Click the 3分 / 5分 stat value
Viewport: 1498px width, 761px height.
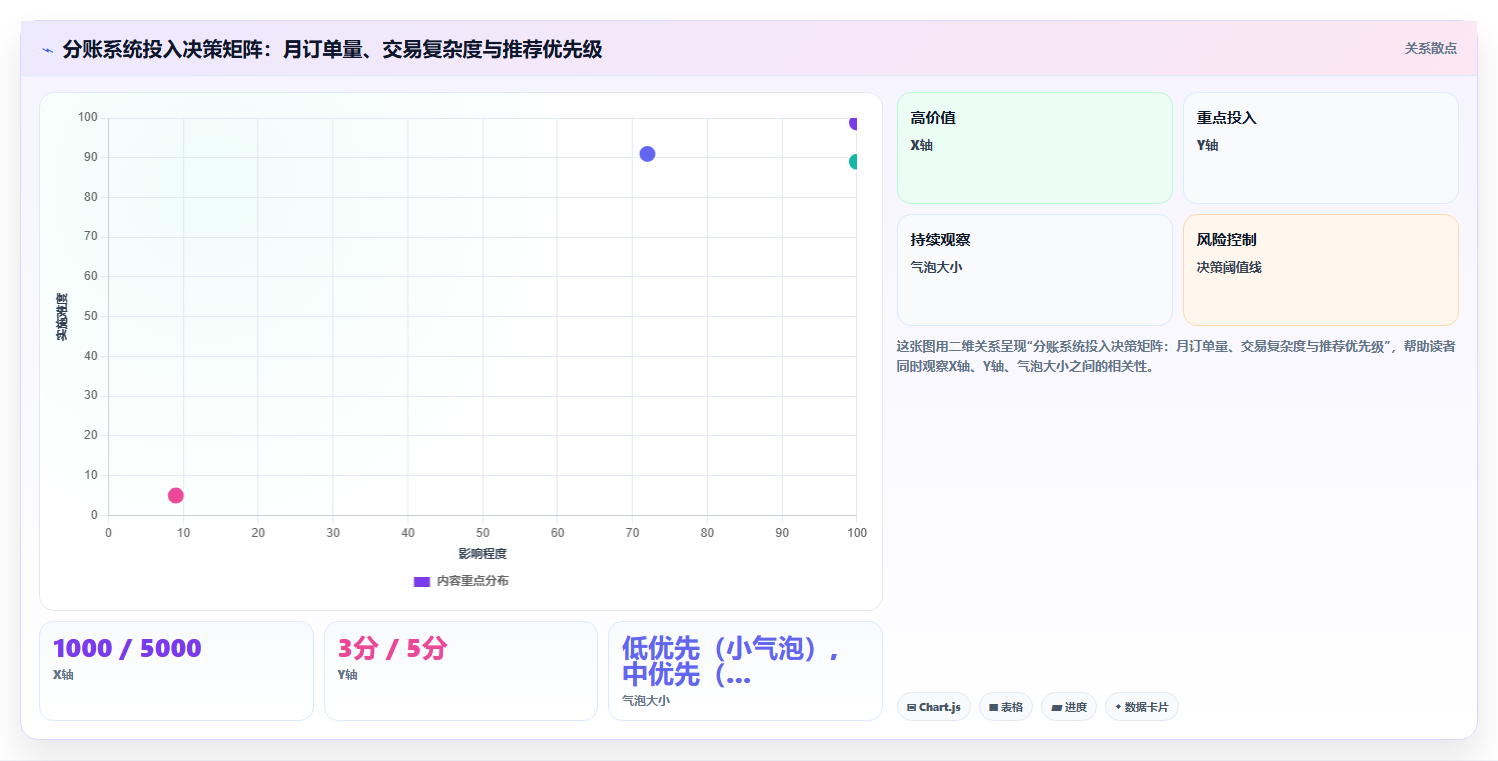(392, 648)
